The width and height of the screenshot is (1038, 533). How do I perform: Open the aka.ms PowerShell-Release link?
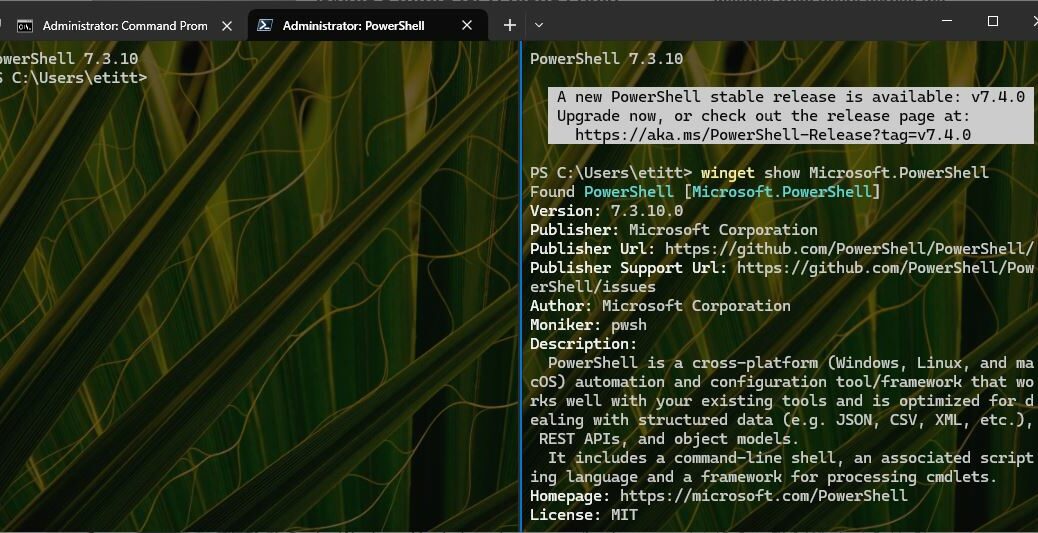(x=773, y=135)
